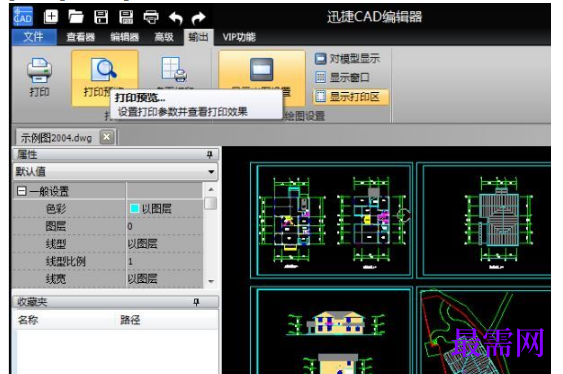Click the Save As floppy icon
The height and width of the screenshot is (374, 563).
click(x=126, y=17)
